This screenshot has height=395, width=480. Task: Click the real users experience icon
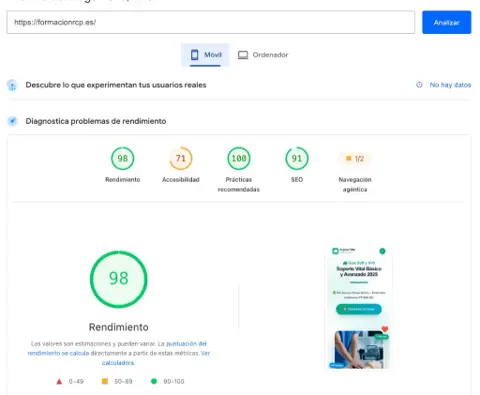click(x=12, y=85)
